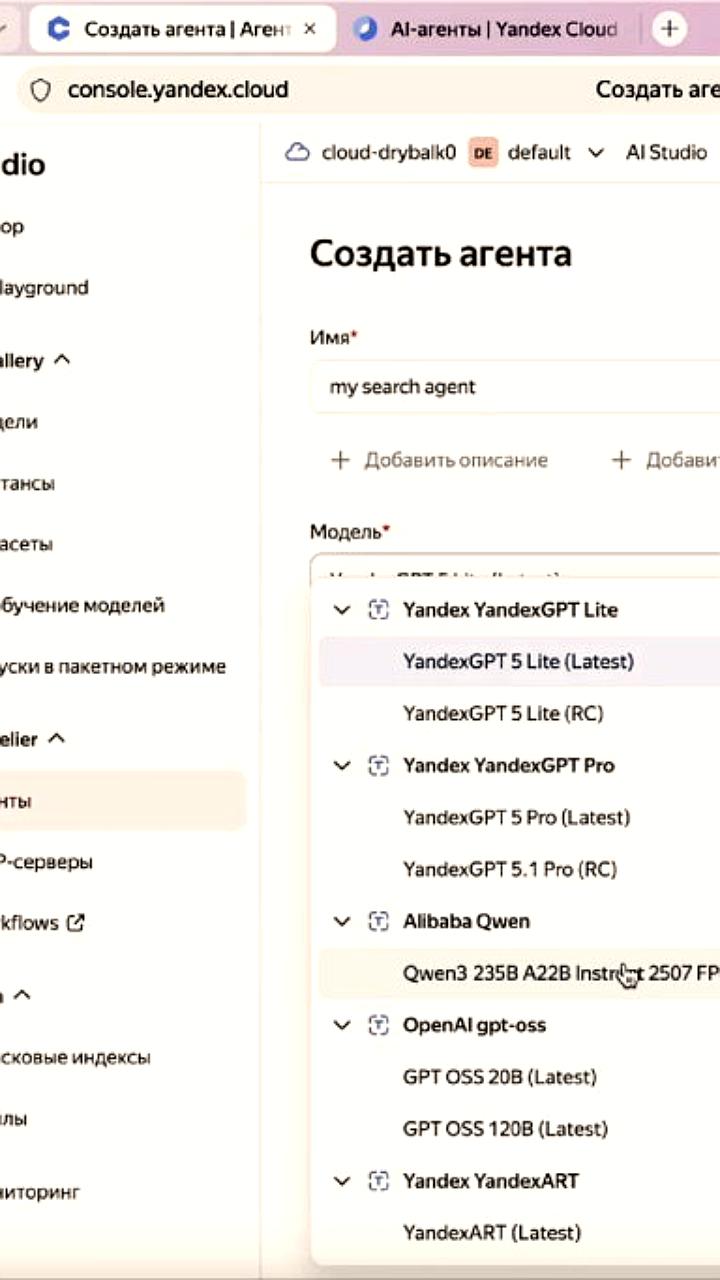Click the cloud icon beside cloud-drybalk0
This screenshot has width=720, height=1280.
click(x=297, y=152)
